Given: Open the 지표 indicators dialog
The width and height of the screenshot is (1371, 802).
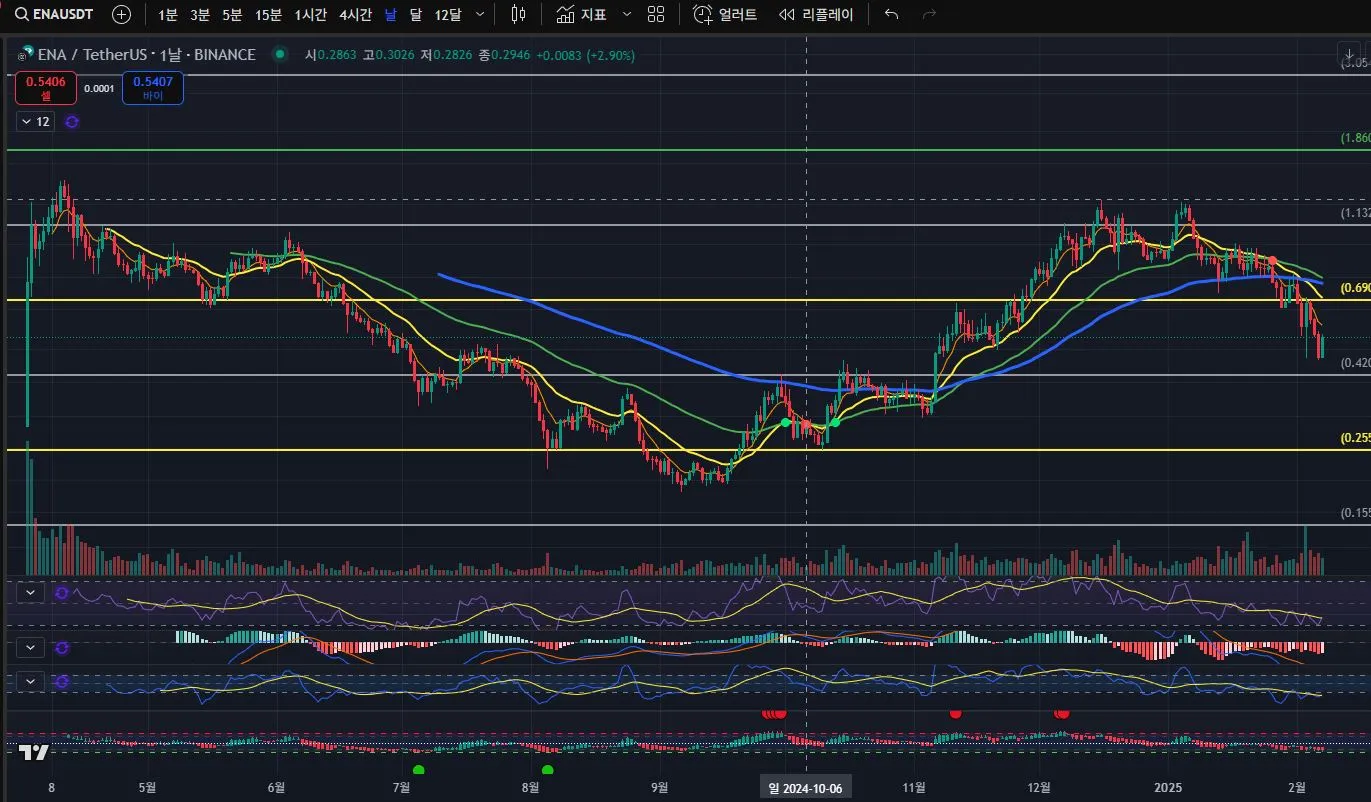Looking at the screenshot, I should [581, 15].
